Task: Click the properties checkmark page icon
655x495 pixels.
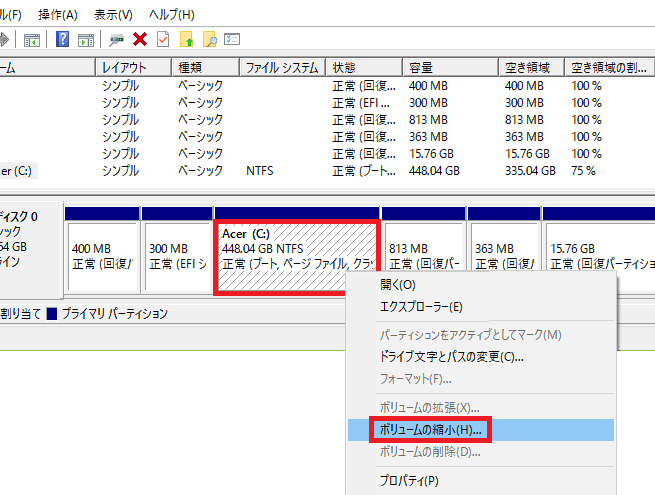Action: (163, 40)
